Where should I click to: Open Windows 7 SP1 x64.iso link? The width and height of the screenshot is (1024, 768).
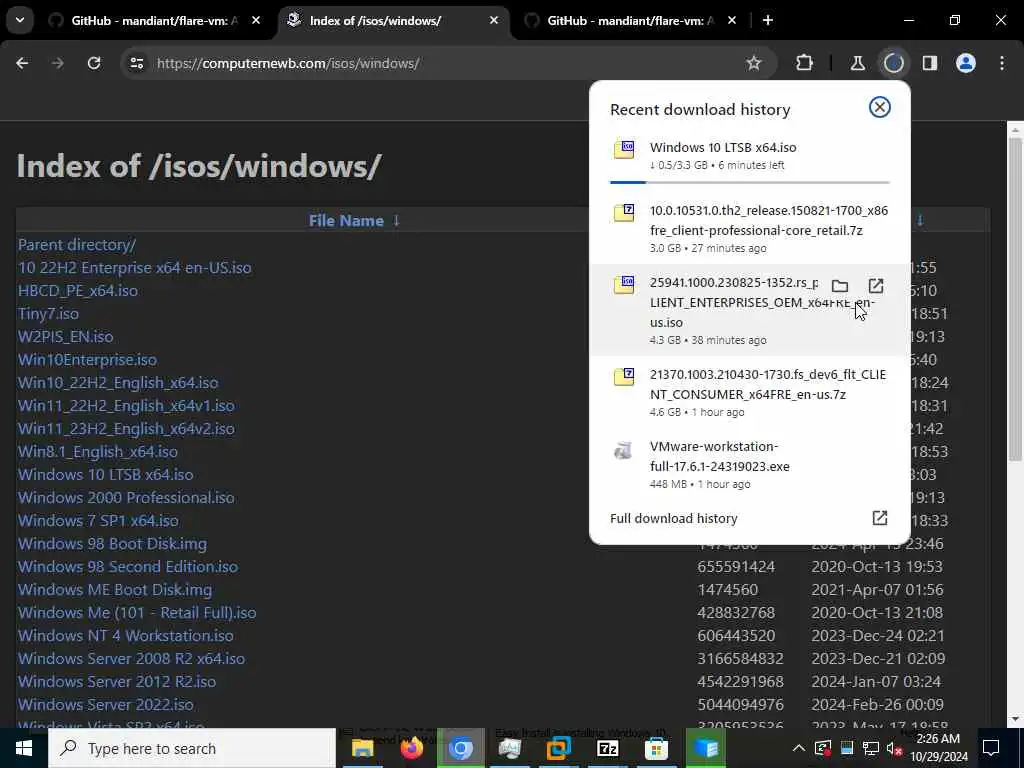[98, 520]
